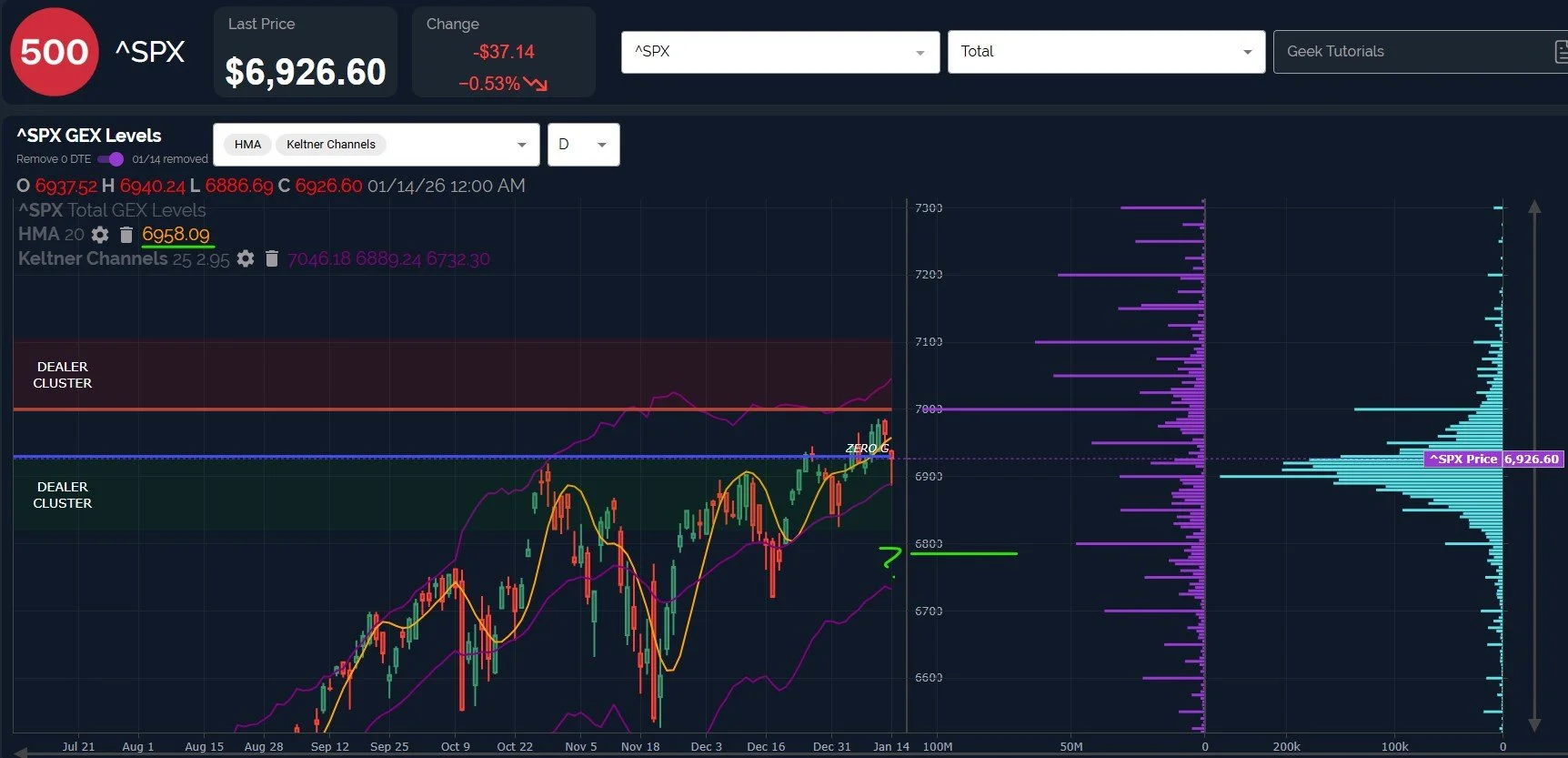Click the lower DEALER CLUSTER green zone label
The width and height of the screenshot is (1568, 758).
(x=63, y=495)
